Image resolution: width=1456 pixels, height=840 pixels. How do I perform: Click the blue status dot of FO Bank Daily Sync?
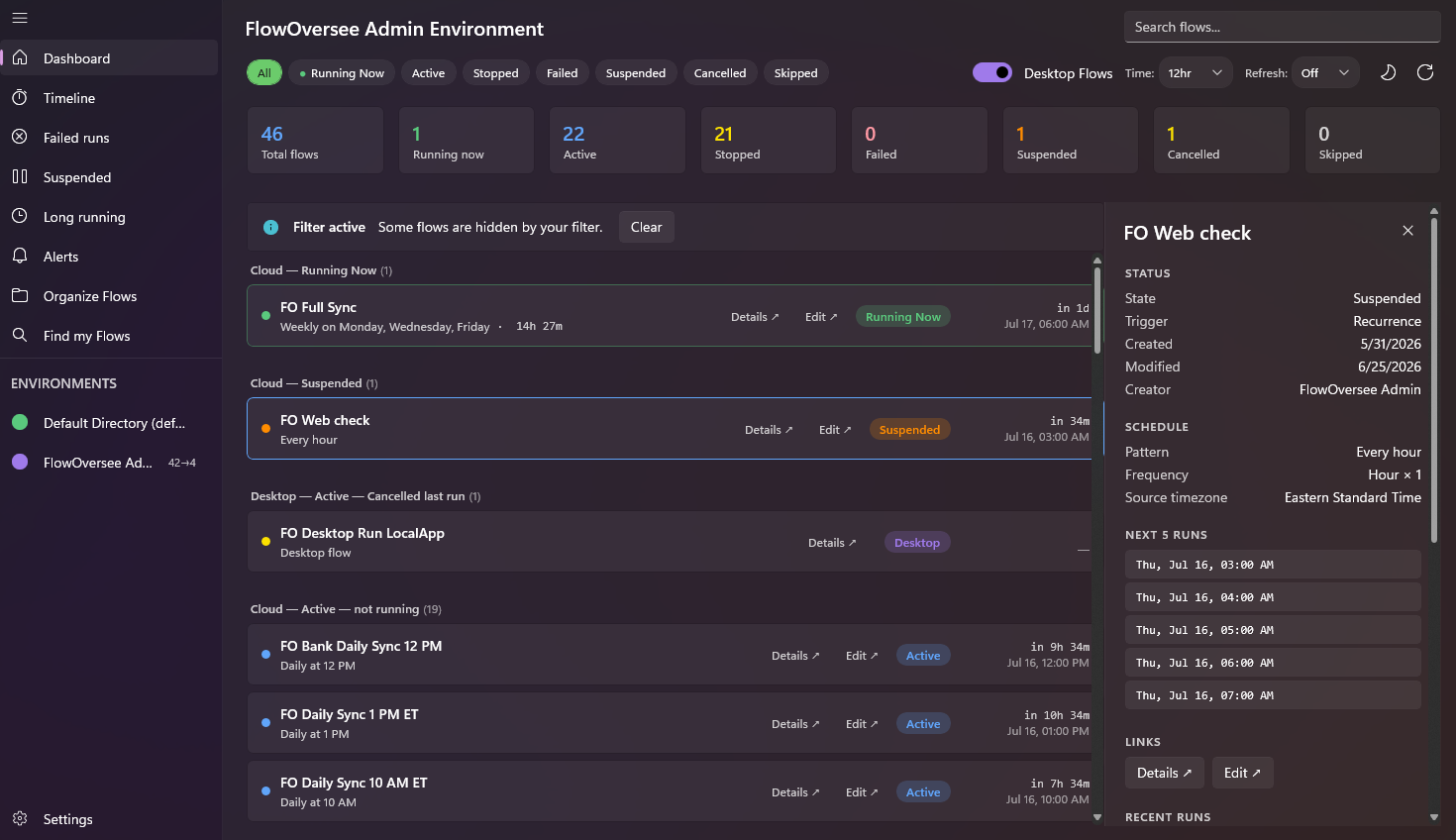265,654
